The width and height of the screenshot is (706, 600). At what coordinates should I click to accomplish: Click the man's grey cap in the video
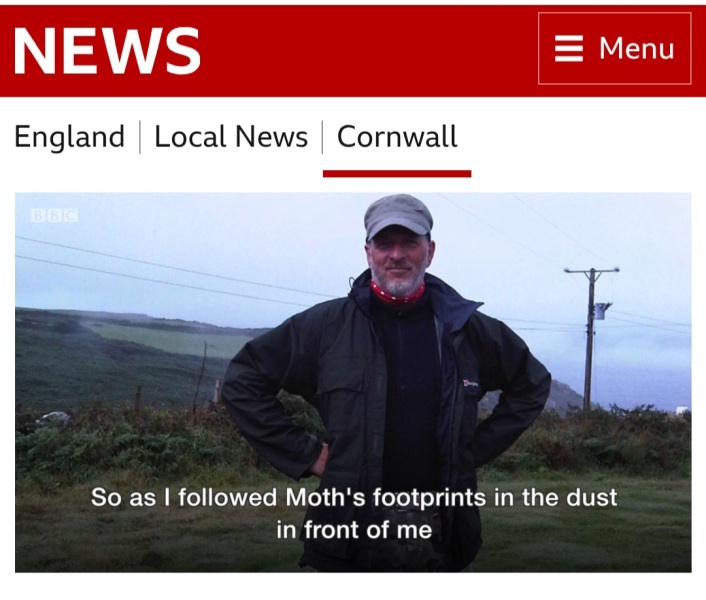[398, 216]
